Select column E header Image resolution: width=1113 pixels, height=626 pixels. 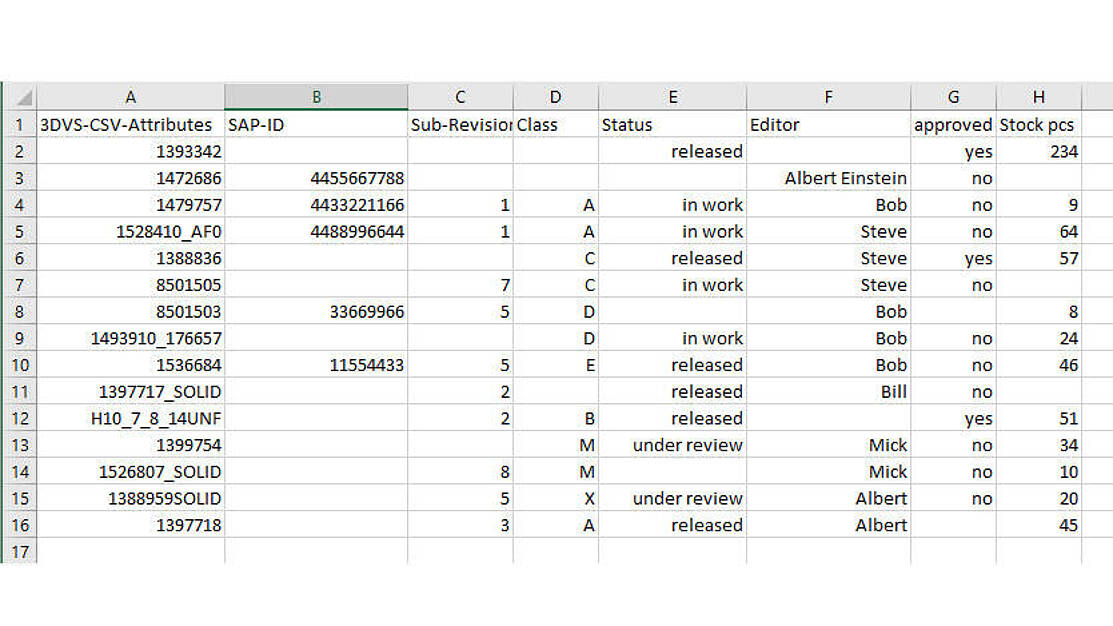pos(672,97)
